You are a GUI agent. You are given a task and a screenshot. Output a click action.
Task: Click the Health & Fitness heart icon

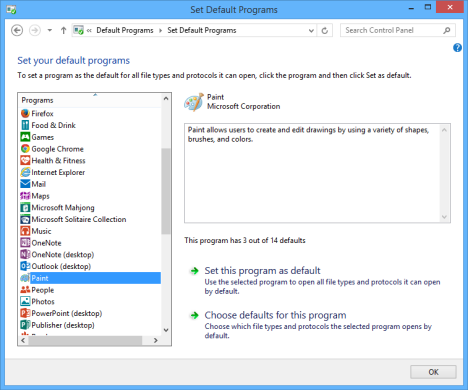point(25,160)
